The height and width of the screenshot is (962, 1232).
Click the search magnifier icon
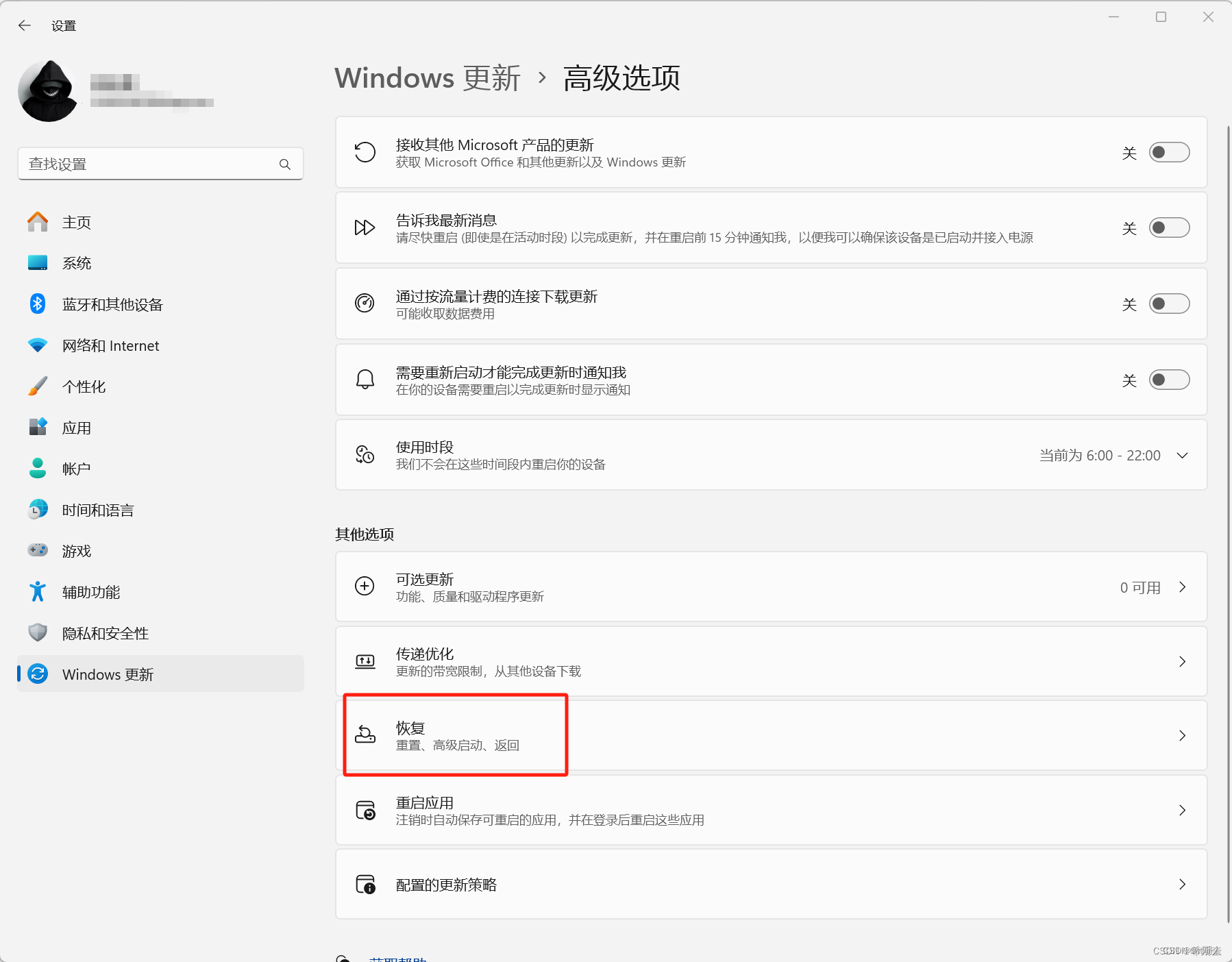[x=285, y=164]
